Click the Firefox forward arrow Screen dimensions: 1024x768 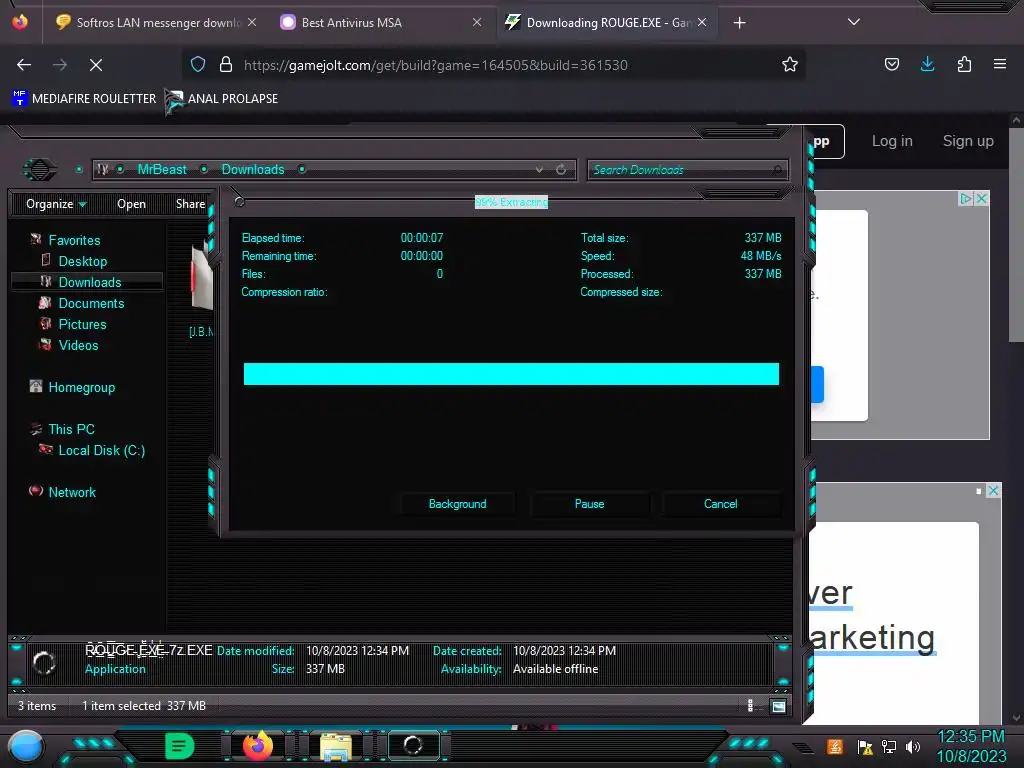[x=60, y=65]
